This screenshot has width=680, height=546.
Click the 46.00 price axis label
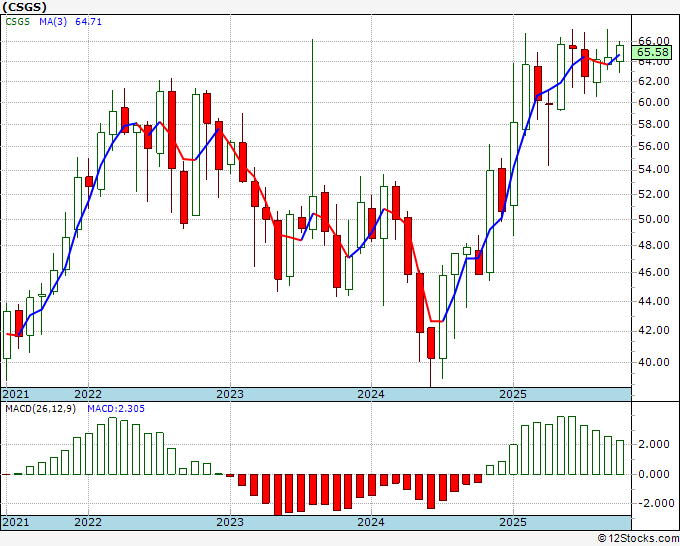pos(654,272)
